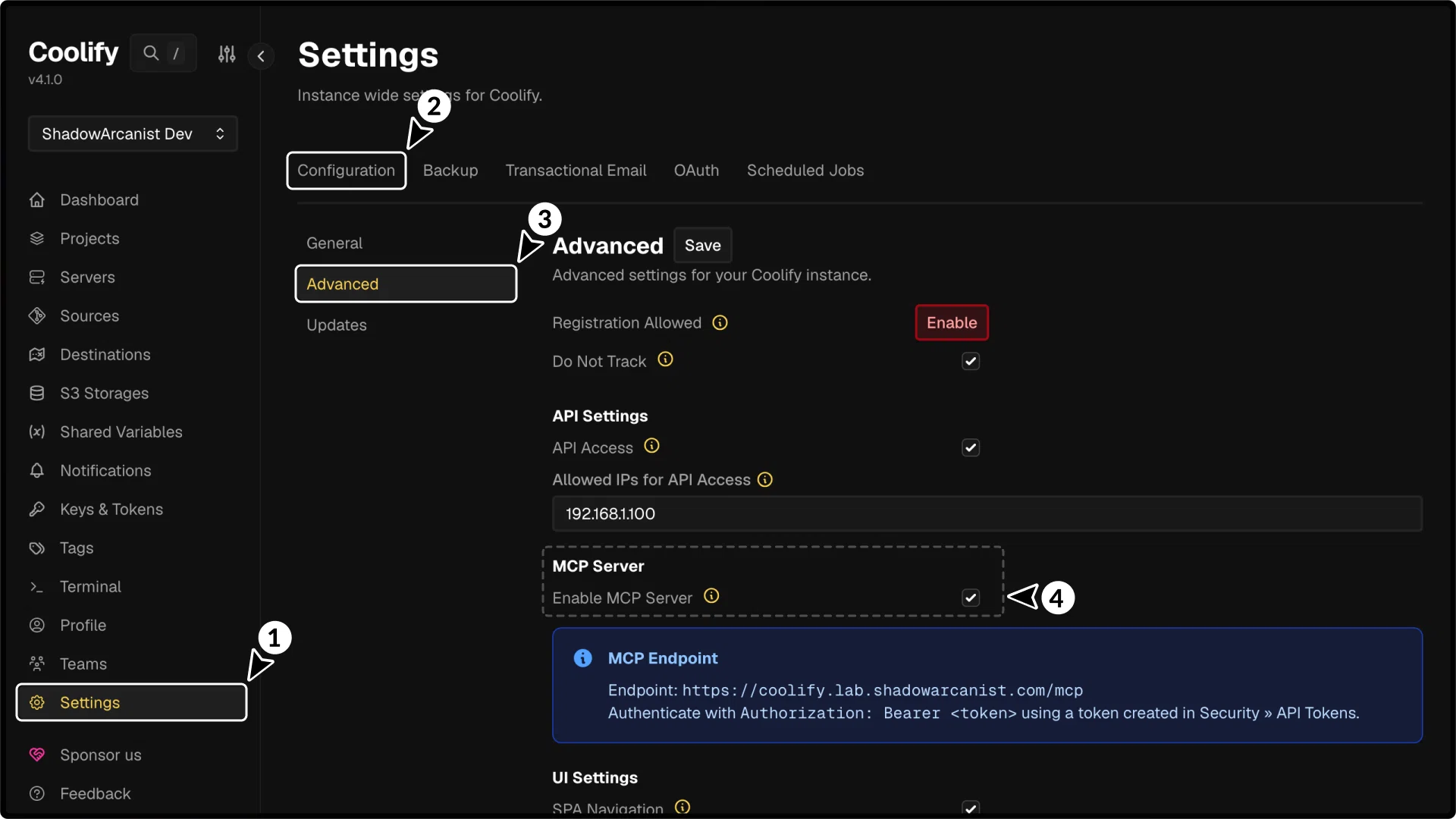Open the Notifications page
This screenshot has width=1456, height=819.
tap(105, 471)
